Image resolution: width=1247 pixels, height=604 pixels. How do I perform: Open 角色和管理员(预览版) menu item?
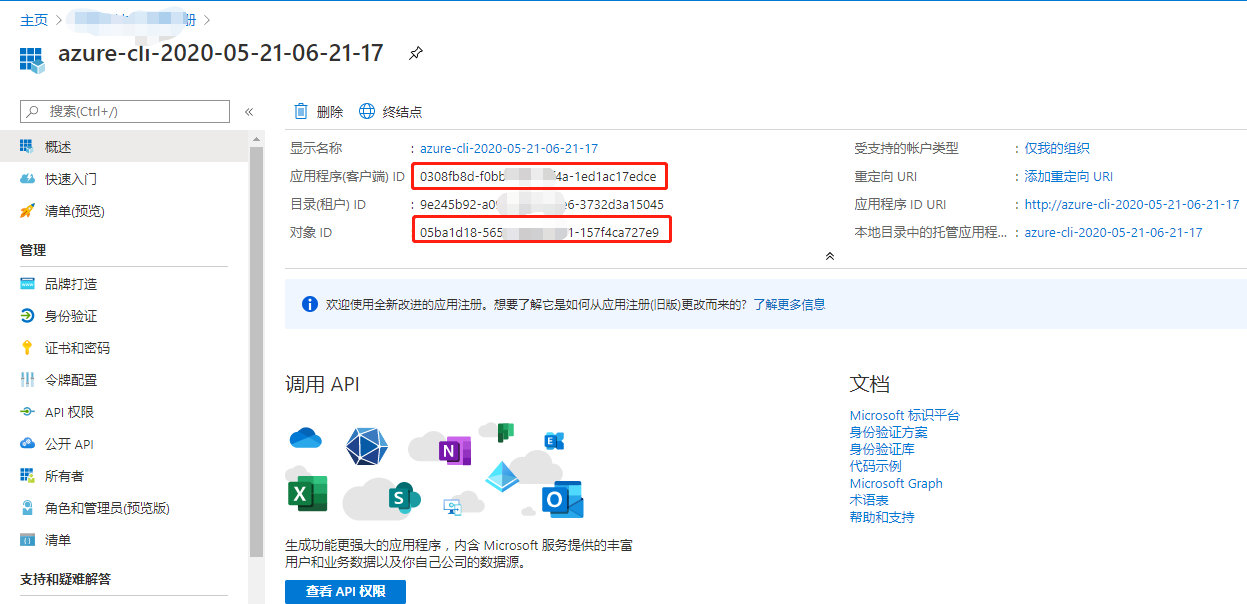pyautogui.click(x=107, y=508)
